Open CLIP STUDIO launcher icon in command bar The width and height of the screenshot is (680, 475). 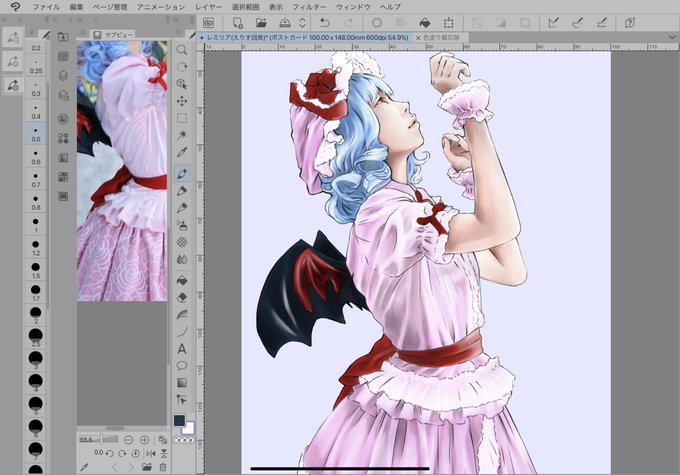click(209, 23)
